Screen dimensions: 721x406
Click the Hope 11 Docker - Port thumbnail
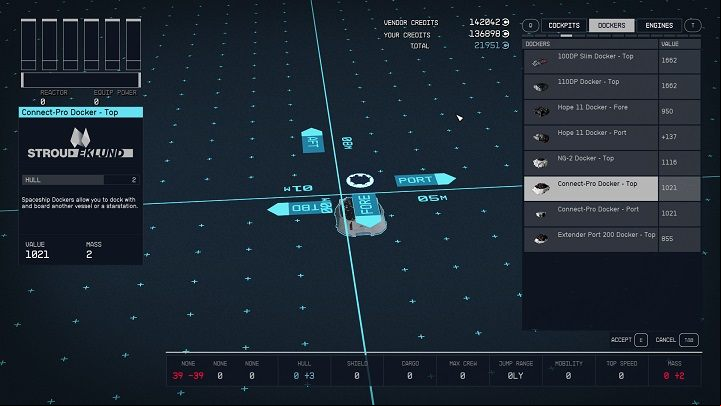[x=541, y=137]
